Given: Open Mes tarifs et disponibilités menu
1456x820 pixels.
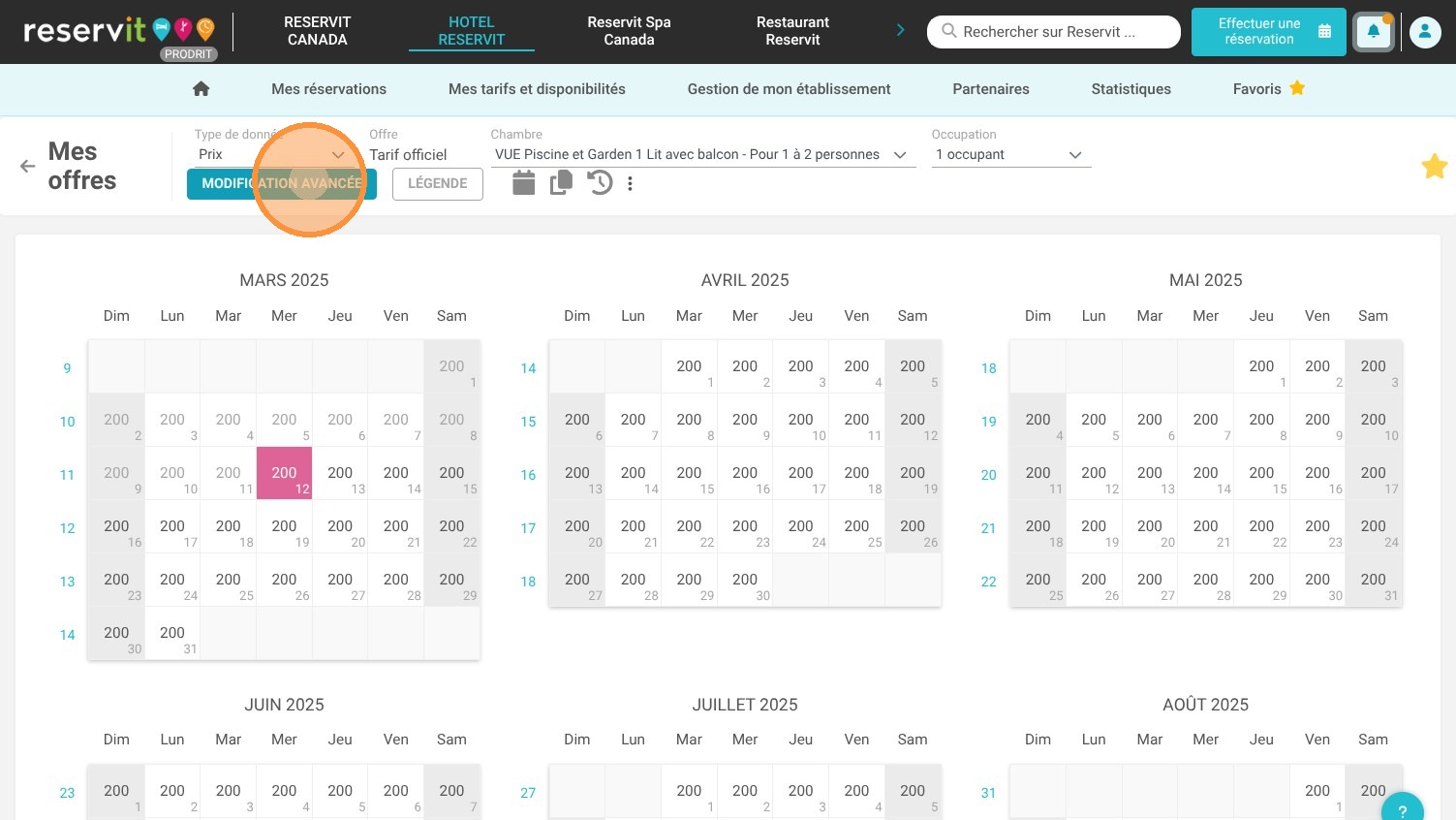Looking at the screenshot, I should [x=537, y=89].
